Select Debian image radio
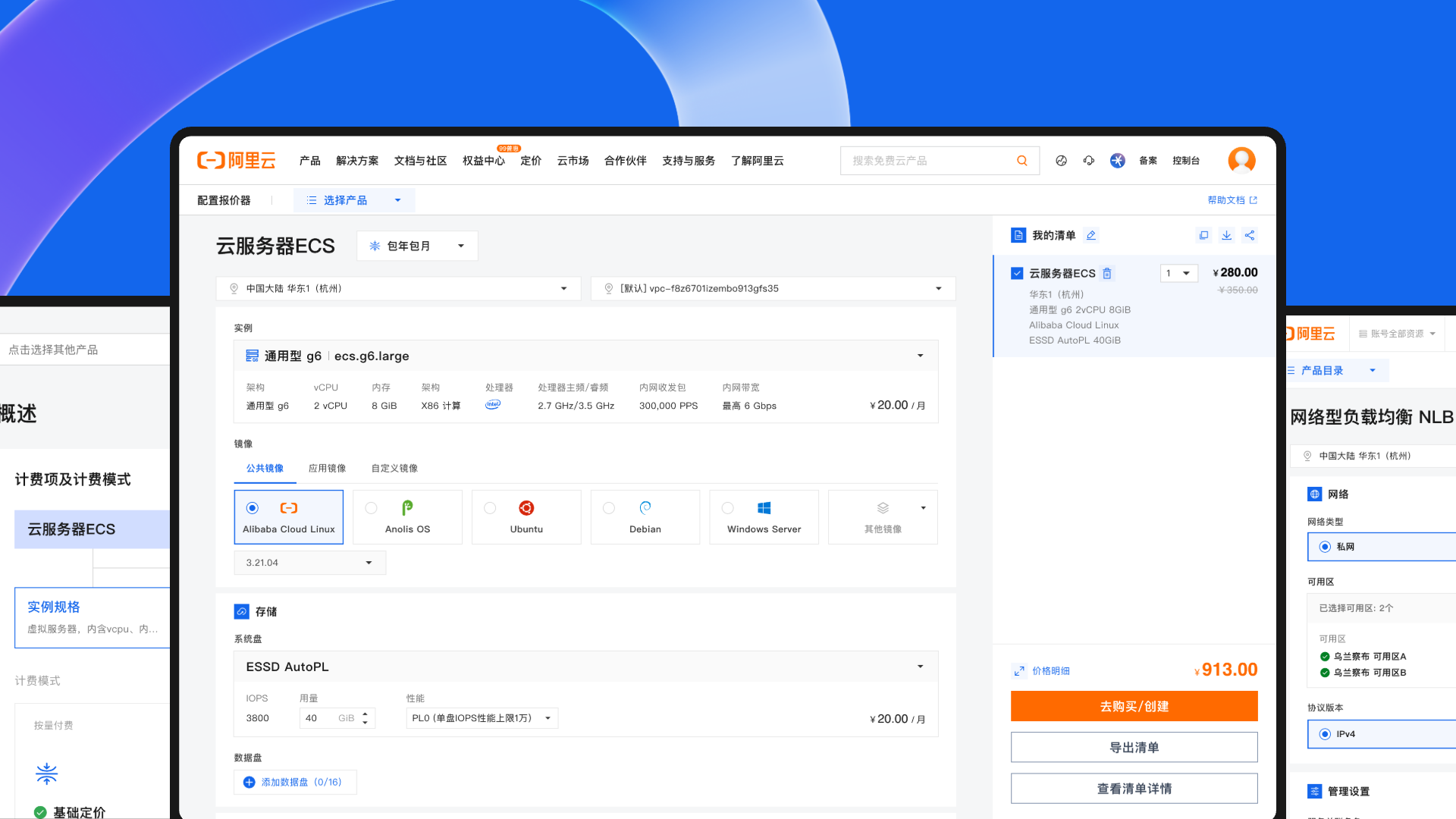Image resolution: width=1456 pixels, height=819 pixels. click(609, 508)
